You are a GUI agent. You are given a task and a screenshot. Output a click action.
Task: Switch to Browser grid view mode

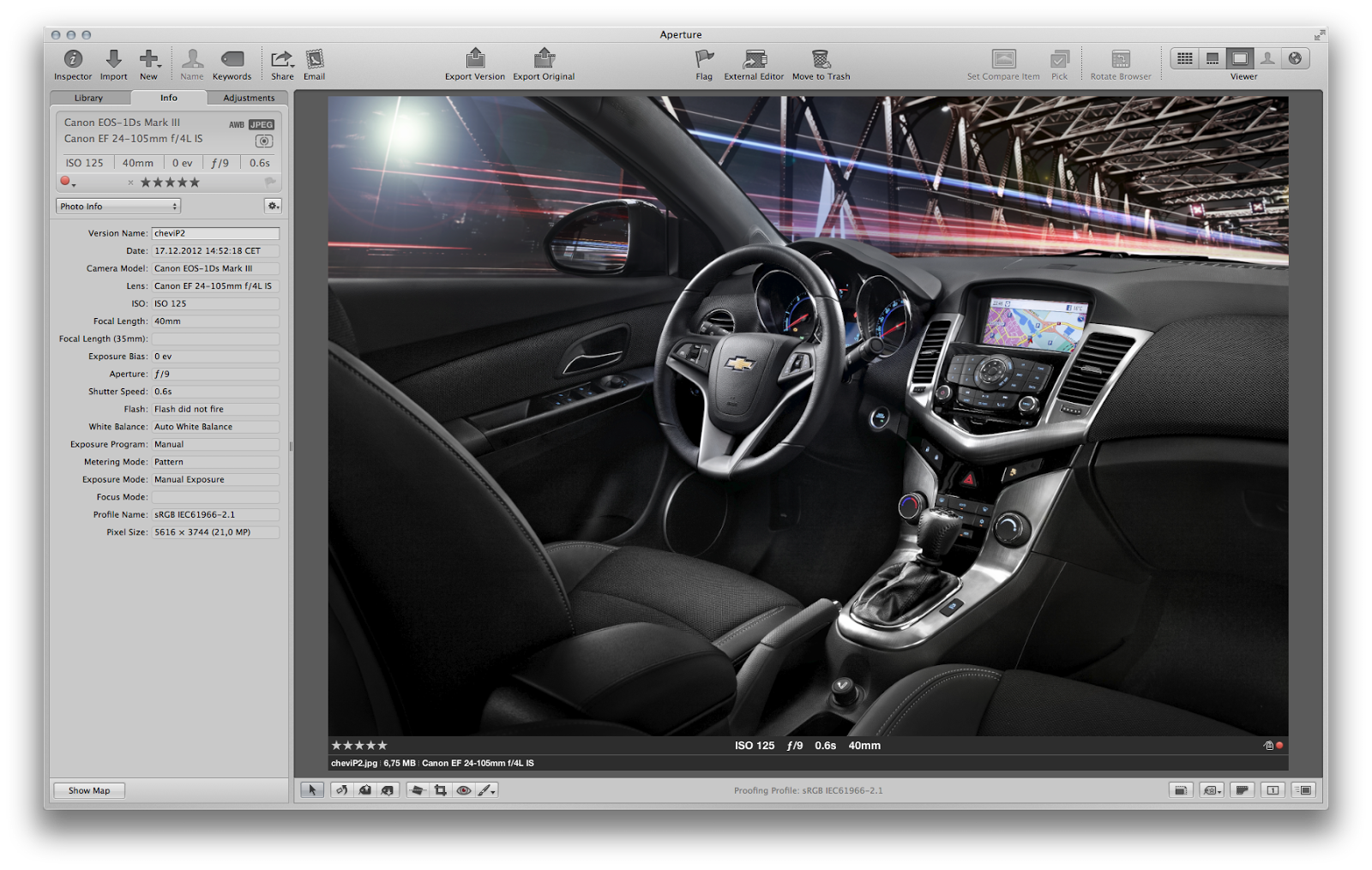pyautogui.click(x=1185, y=58)
